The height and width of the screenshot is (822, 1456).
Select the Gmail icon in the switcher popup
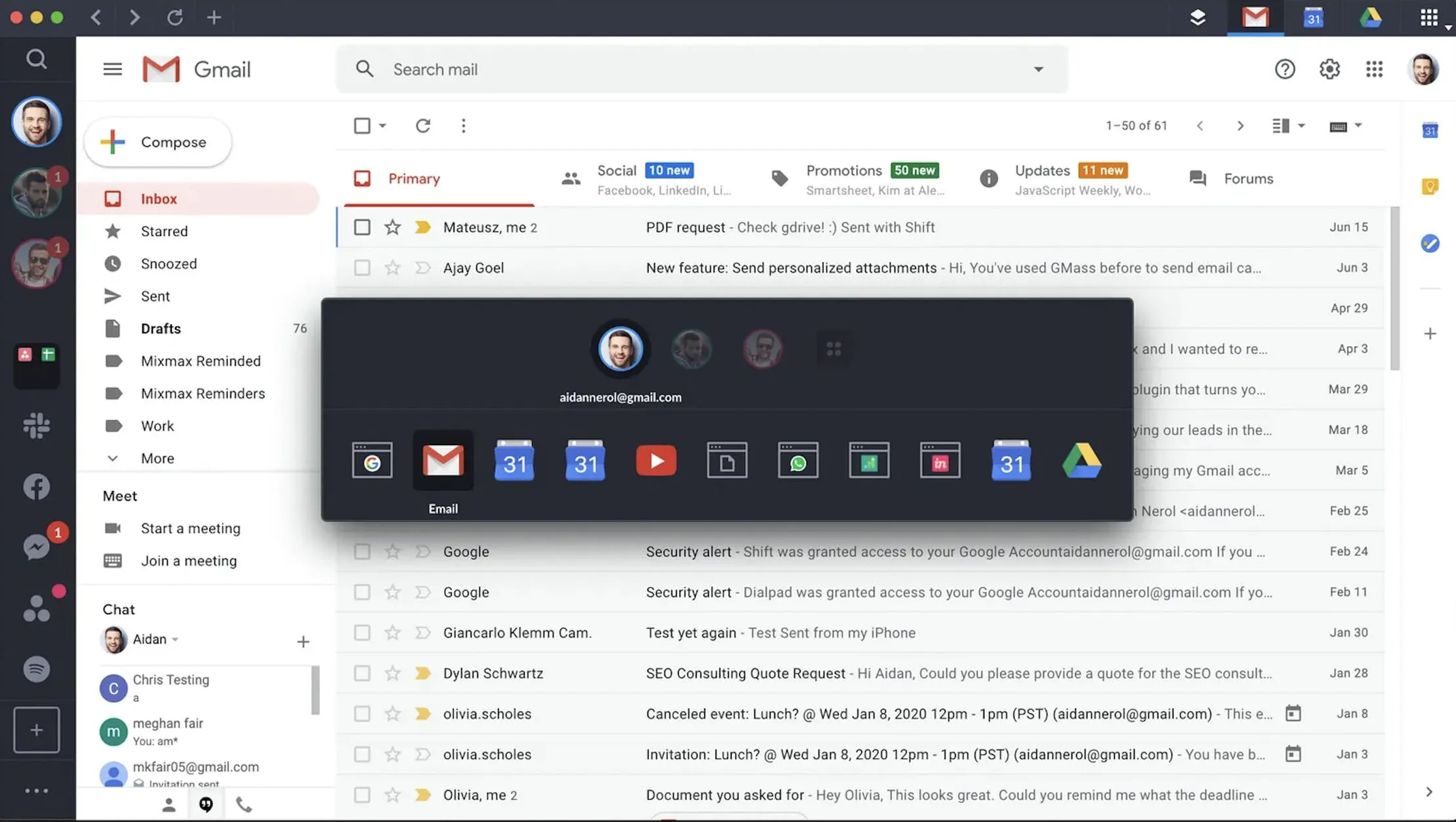pos(443,460)
